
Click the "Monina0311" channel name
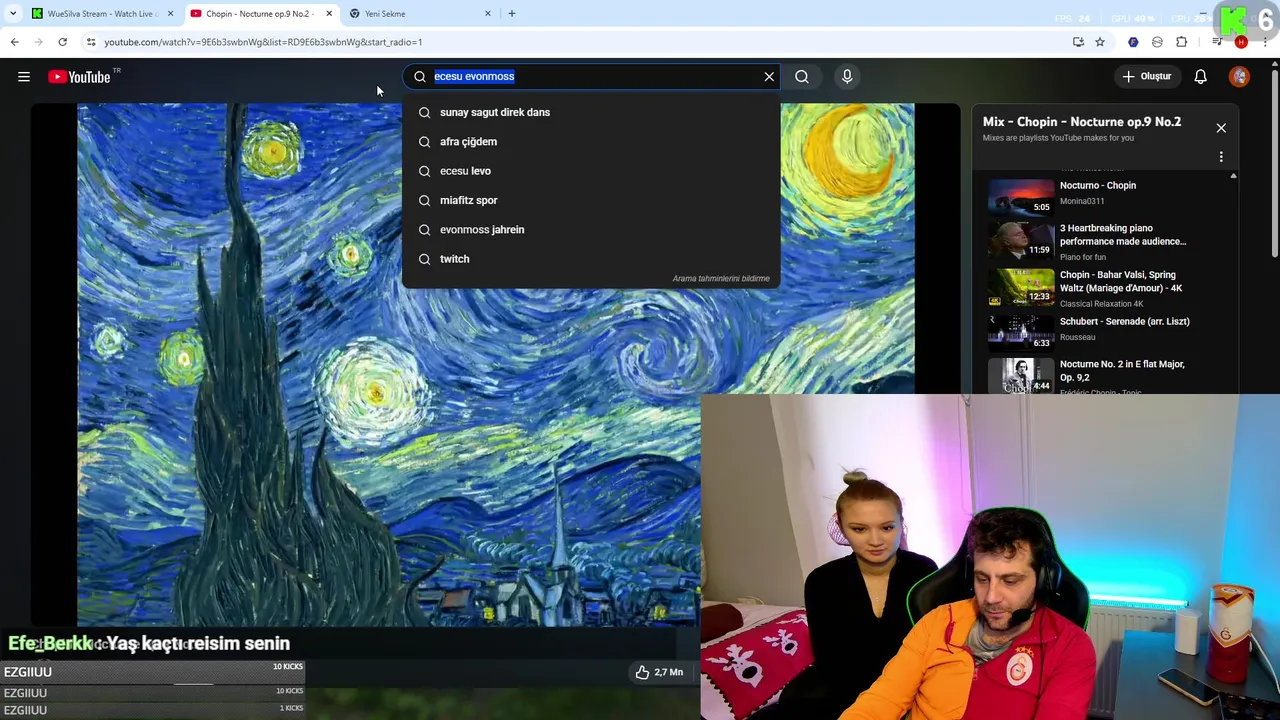[1082, 201]
